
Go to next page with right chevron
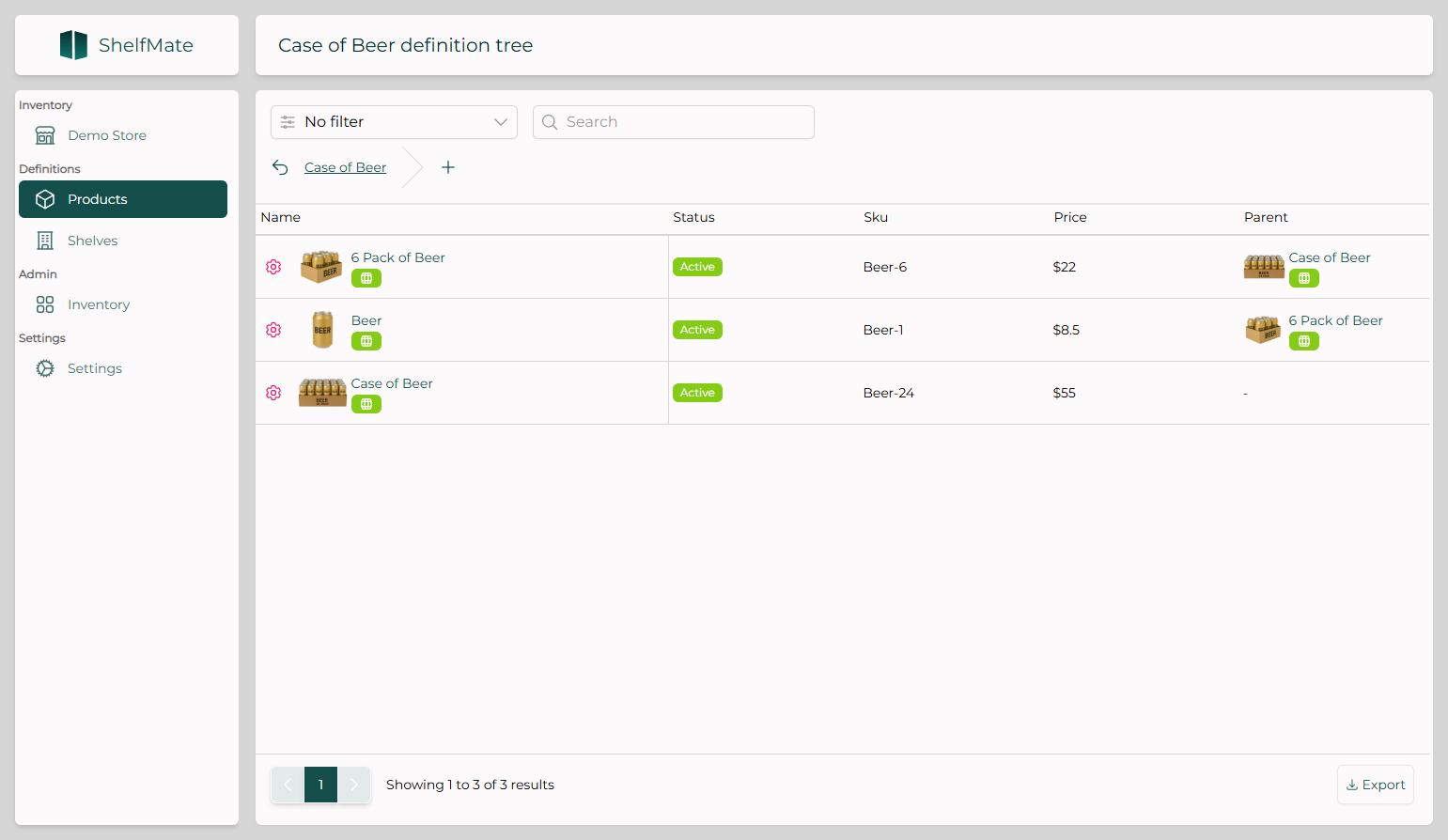(x=354, y=785)
